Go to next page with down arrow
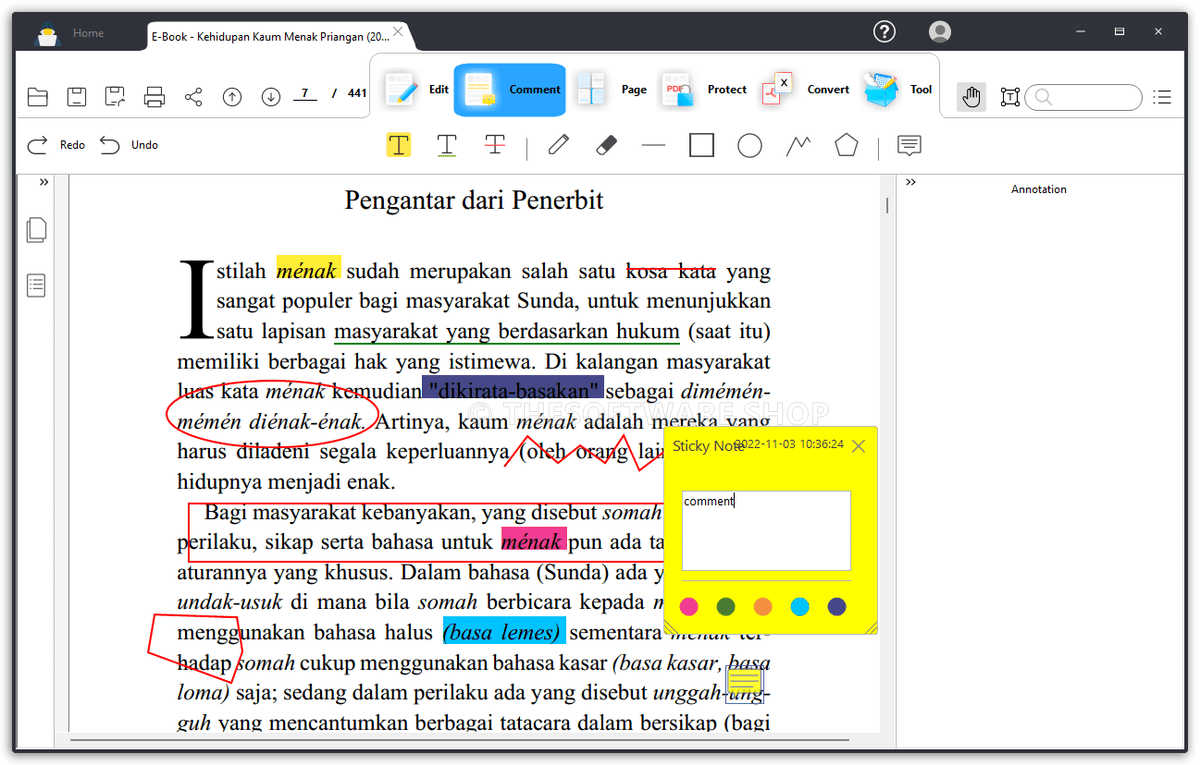Image resolution: width=1200 pixels, height=765 pixels. (271, 97)
